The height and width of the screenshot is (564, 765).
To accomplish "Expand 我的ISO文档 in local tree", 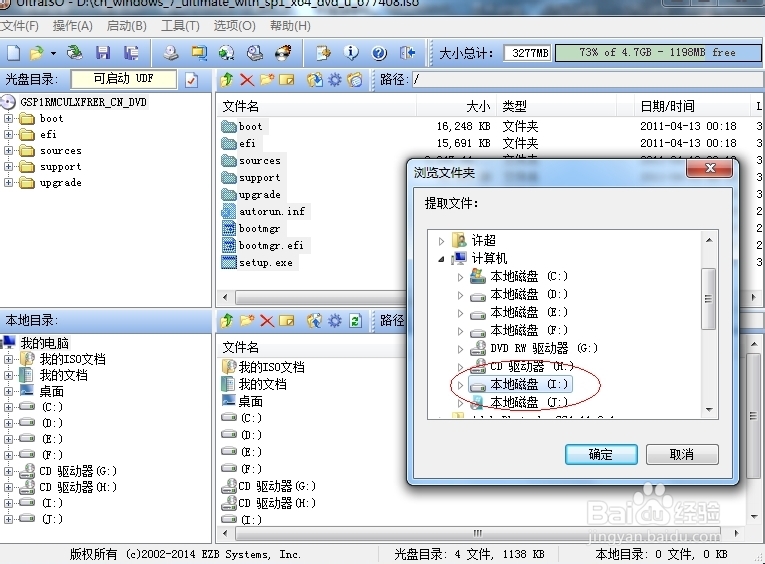I will (8, 360).
